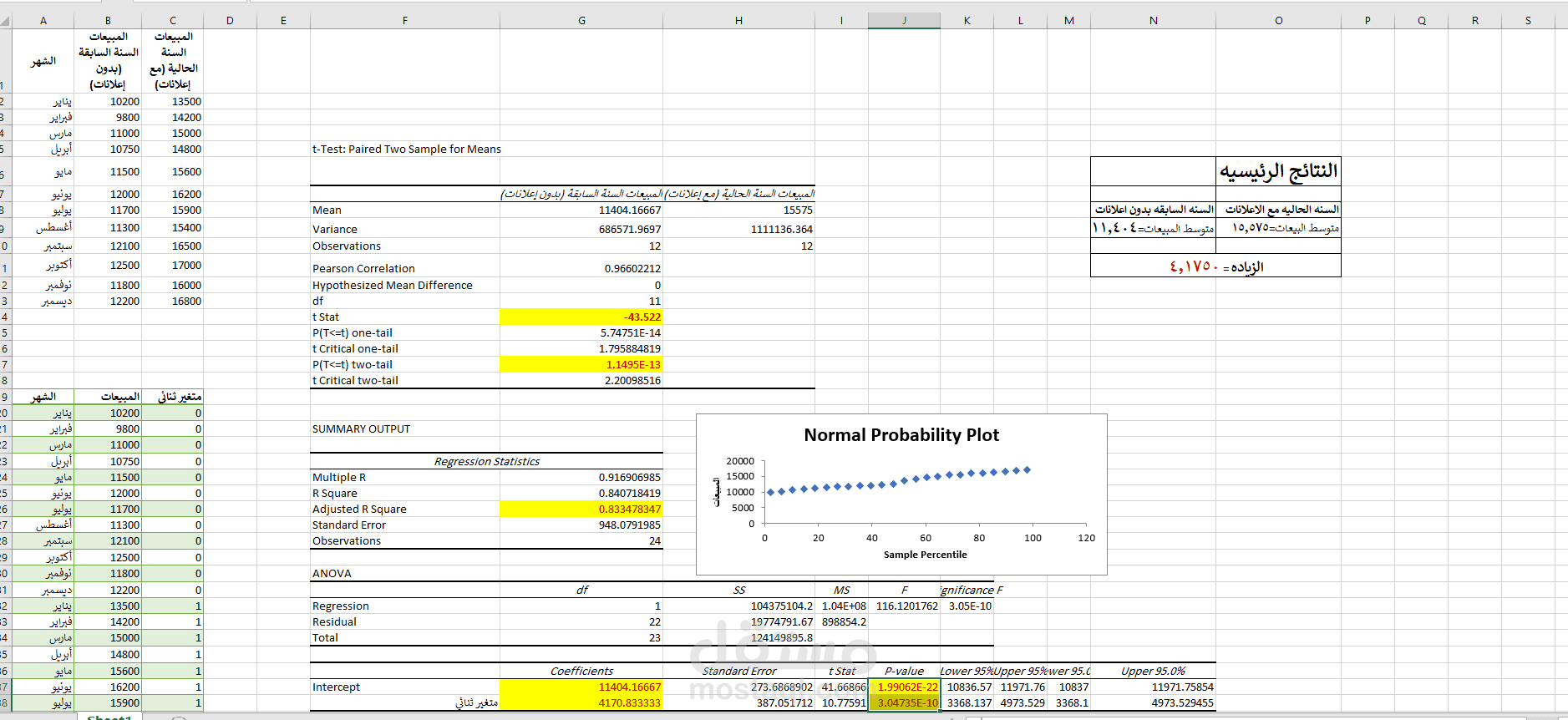The height and width of the screenshot is (720, 1568).
Task: Click the 't Critical one-tail' label
Action: point(405,349)
